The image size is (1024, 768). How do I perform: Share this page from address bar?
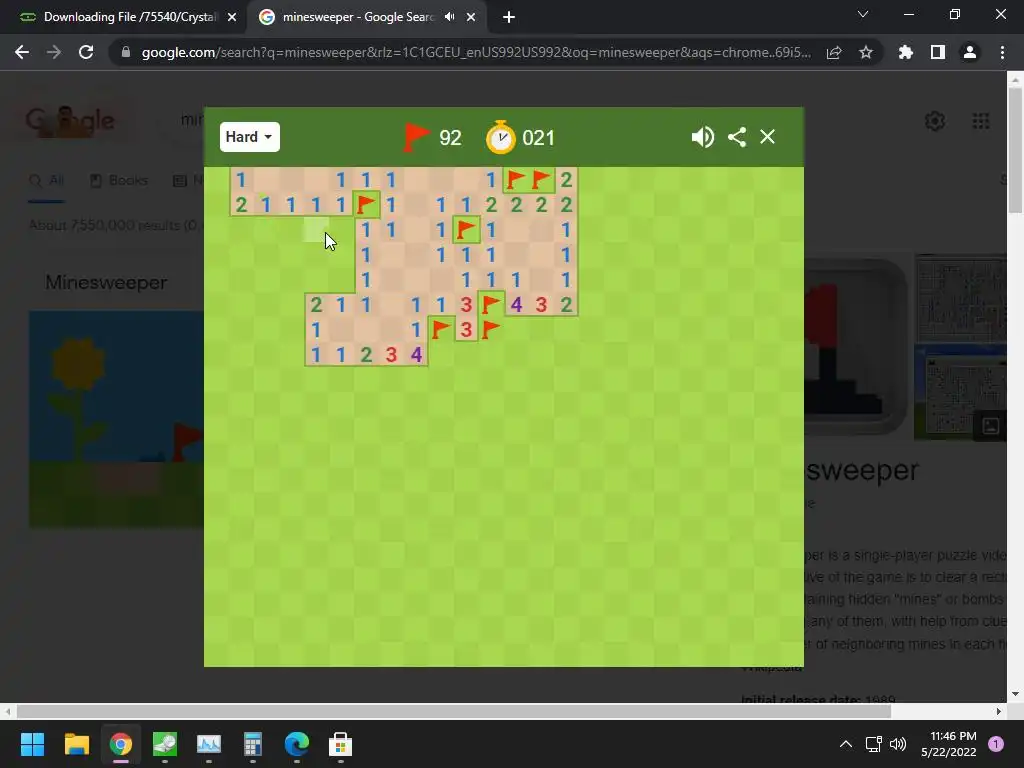[834, 52]
